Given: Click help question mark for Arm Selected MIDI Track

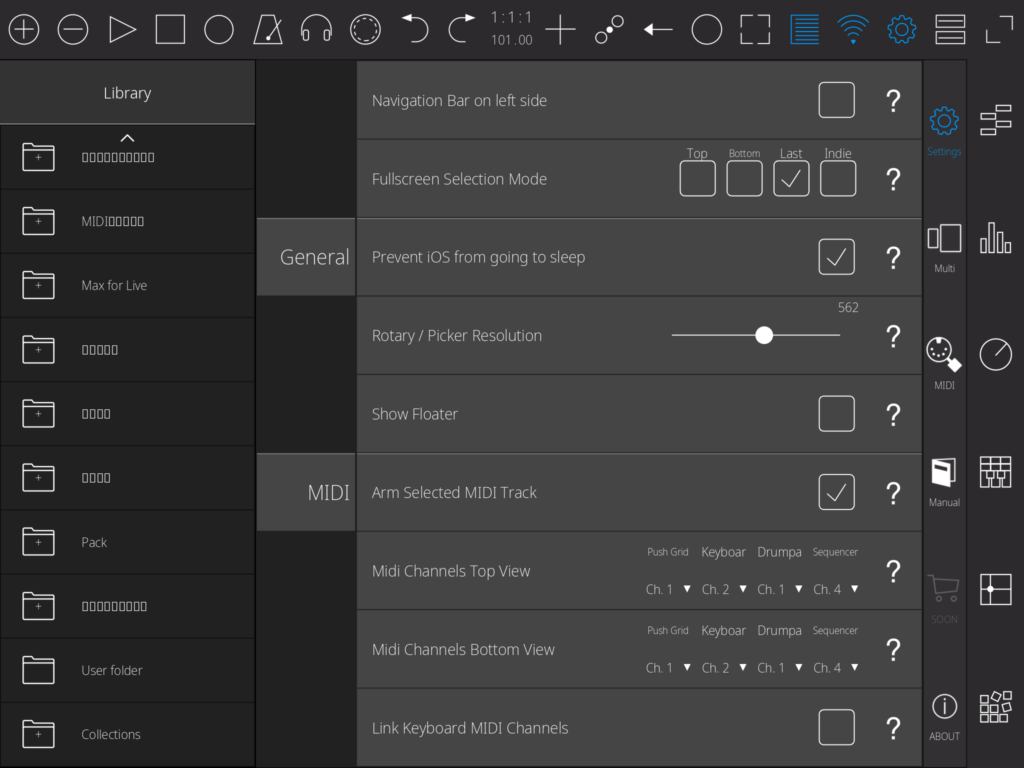Looking at the screenshot, I should pos(893,493).
